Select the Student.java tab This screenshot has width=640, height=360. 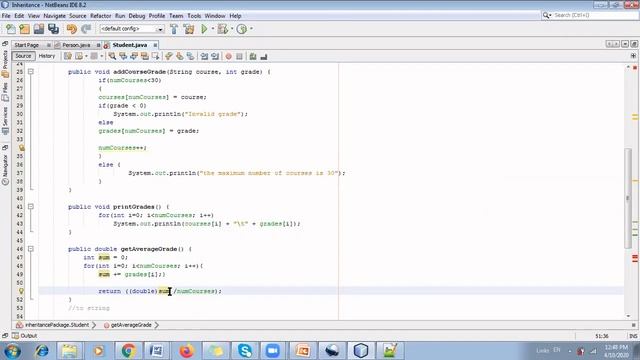pyautogui.click(x=129, y=45)
